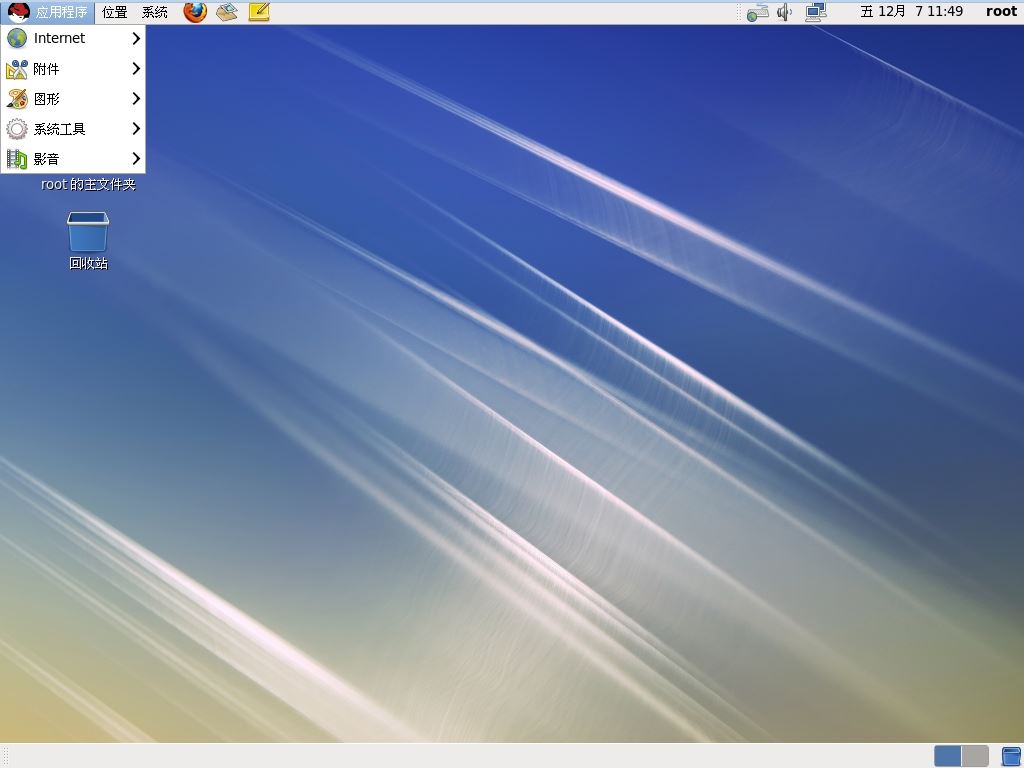
Task: Click the root user name button
Action: (1001, 12)
